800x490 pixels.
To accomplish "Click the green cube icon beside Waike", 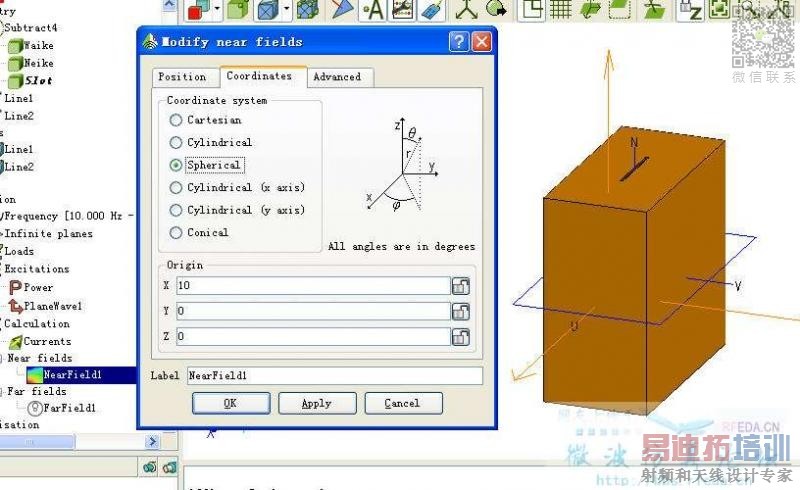I will [x=15, y=46].
